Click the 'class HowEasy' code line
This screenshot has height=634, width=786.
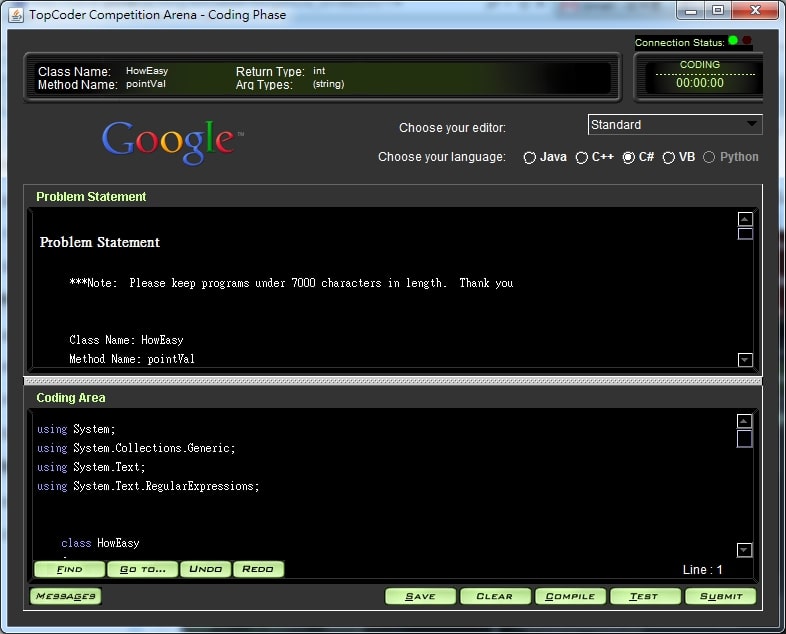coord(100,543)
